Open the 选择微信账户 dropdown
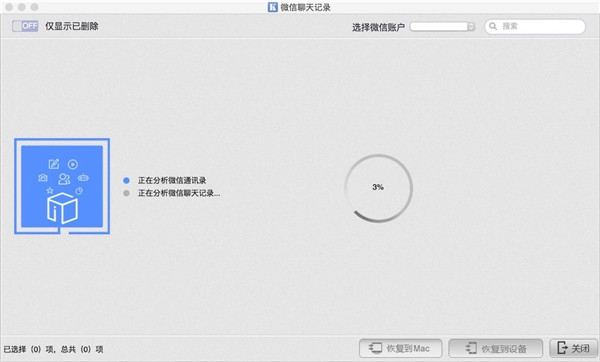Screen dimensions: 600x362 (443, 26)
